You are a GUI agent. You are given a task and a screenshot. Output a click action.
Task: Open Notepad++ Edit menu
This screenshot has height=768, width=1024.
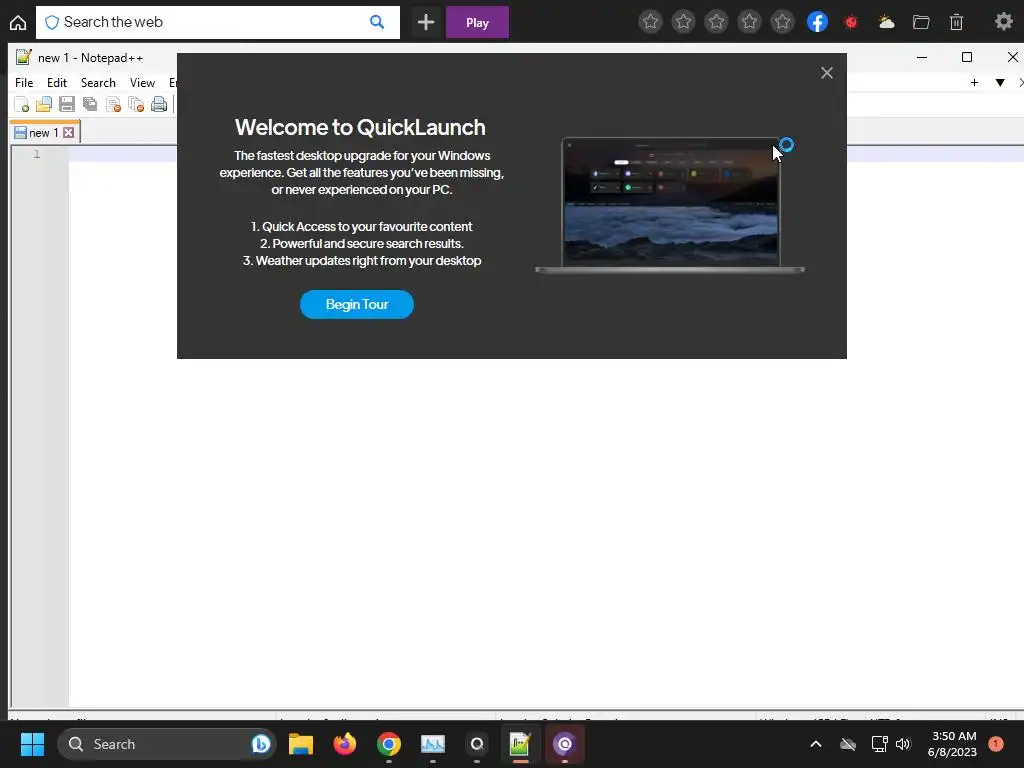click(57, 83)
